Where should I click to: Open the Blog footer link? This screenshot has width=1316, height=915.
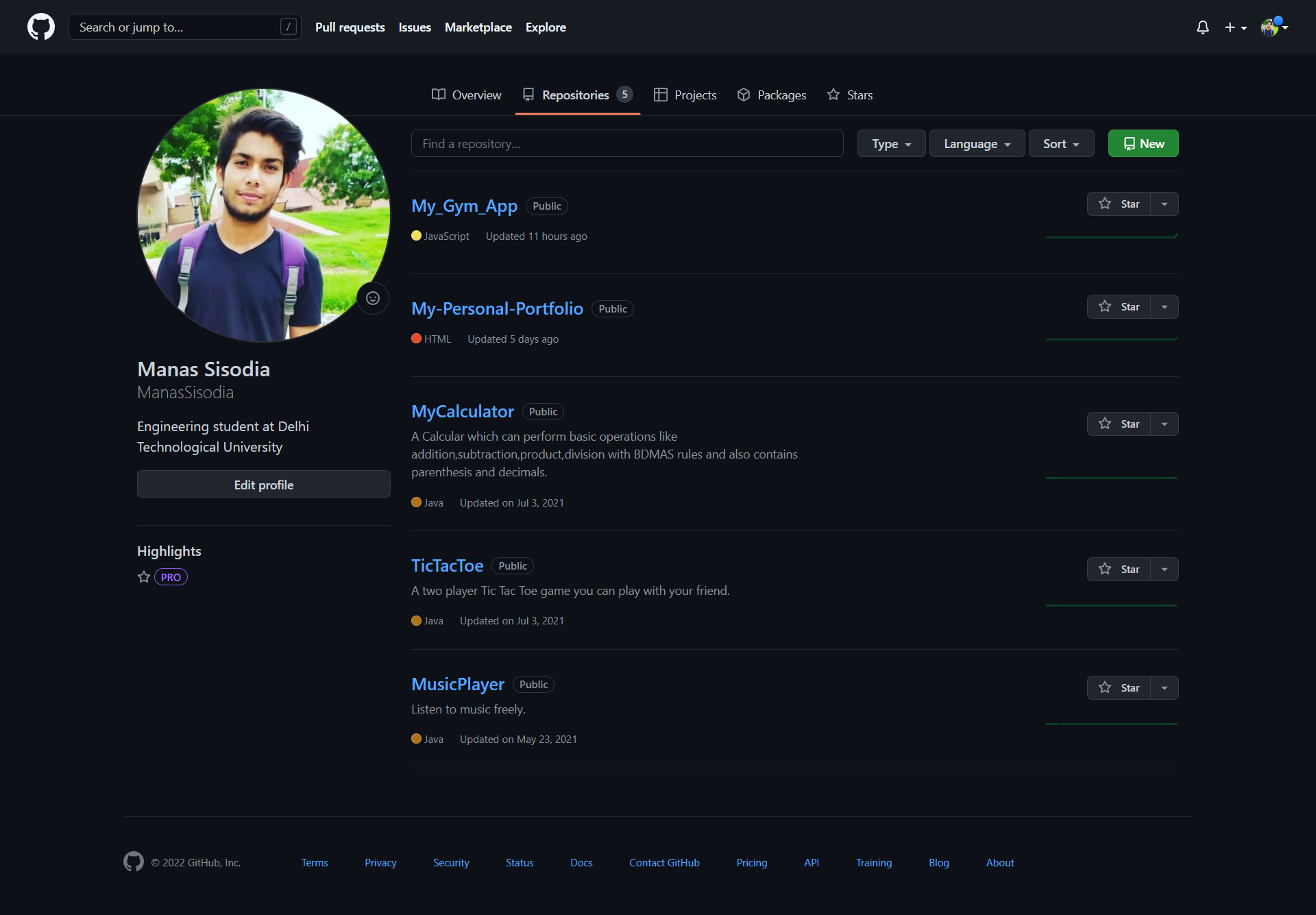pos(939,862)
